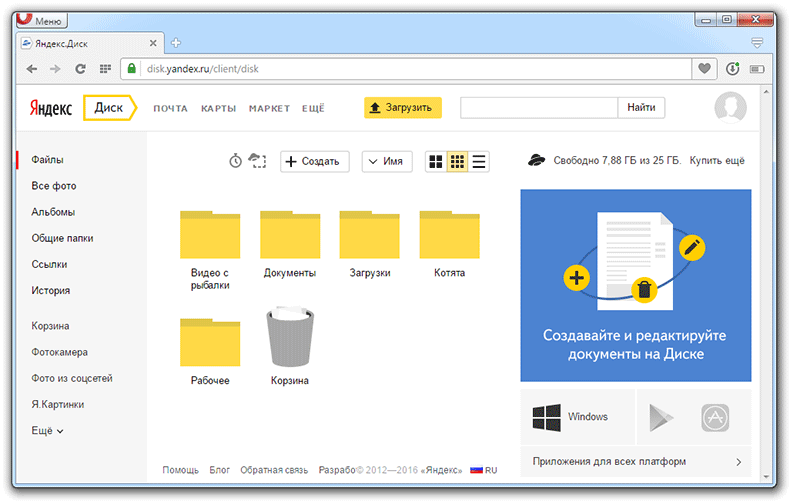Open Альбомы in sidebar

click(x=53, y=212)
